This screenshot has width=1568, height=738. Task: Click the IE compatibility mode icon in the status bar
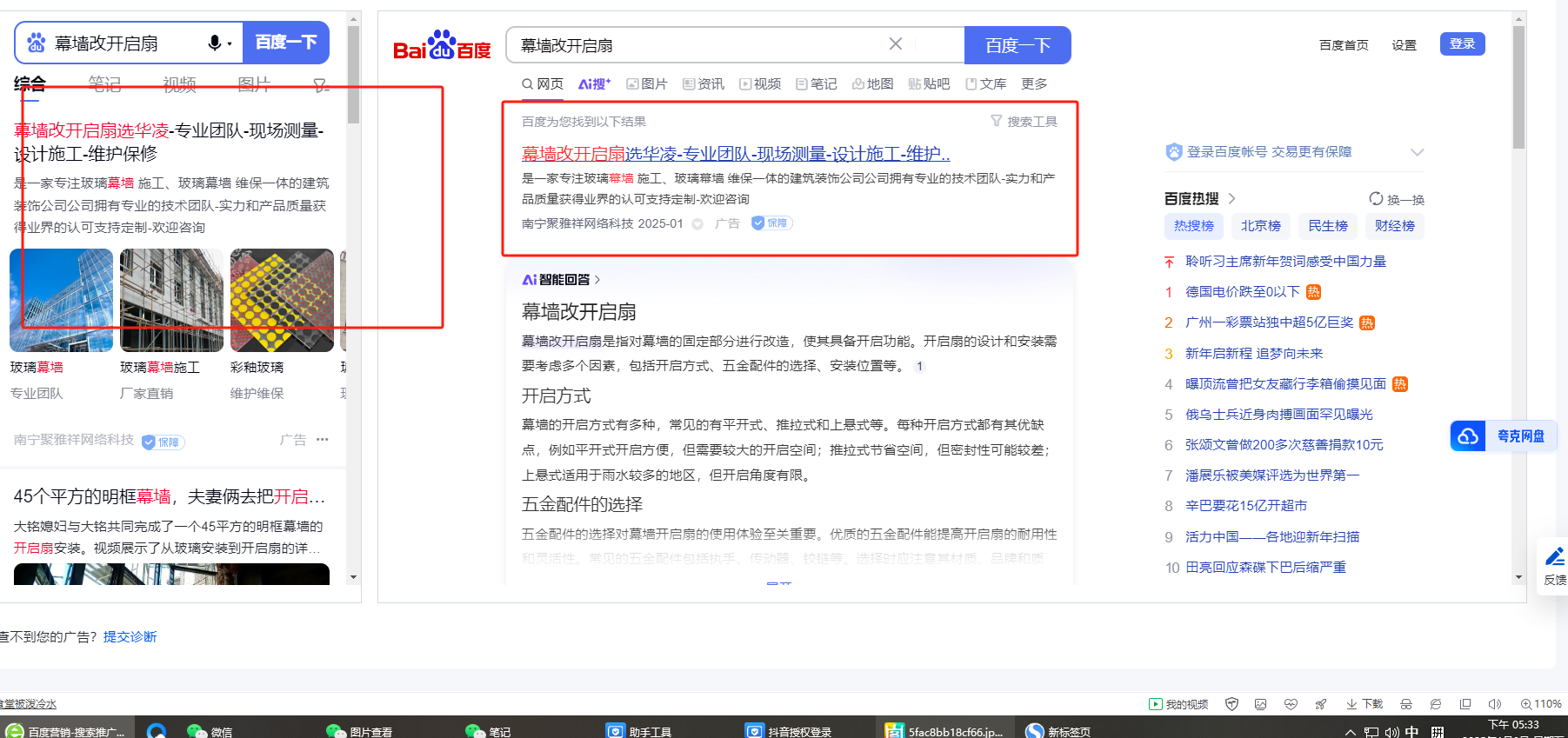(1436, 704)
